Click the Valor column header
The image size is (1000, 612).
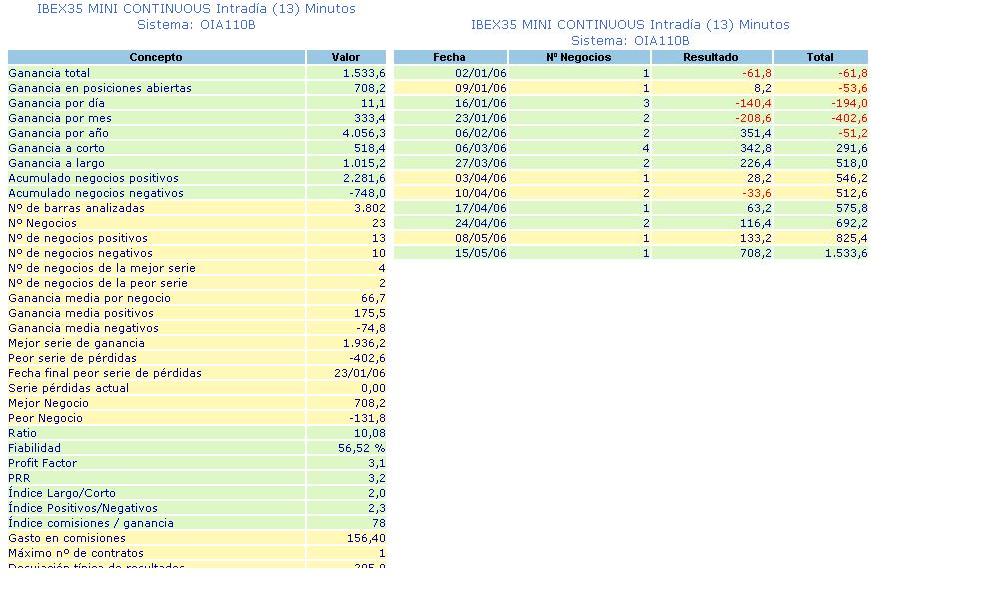pyautogui.click(x=346, y=57)
